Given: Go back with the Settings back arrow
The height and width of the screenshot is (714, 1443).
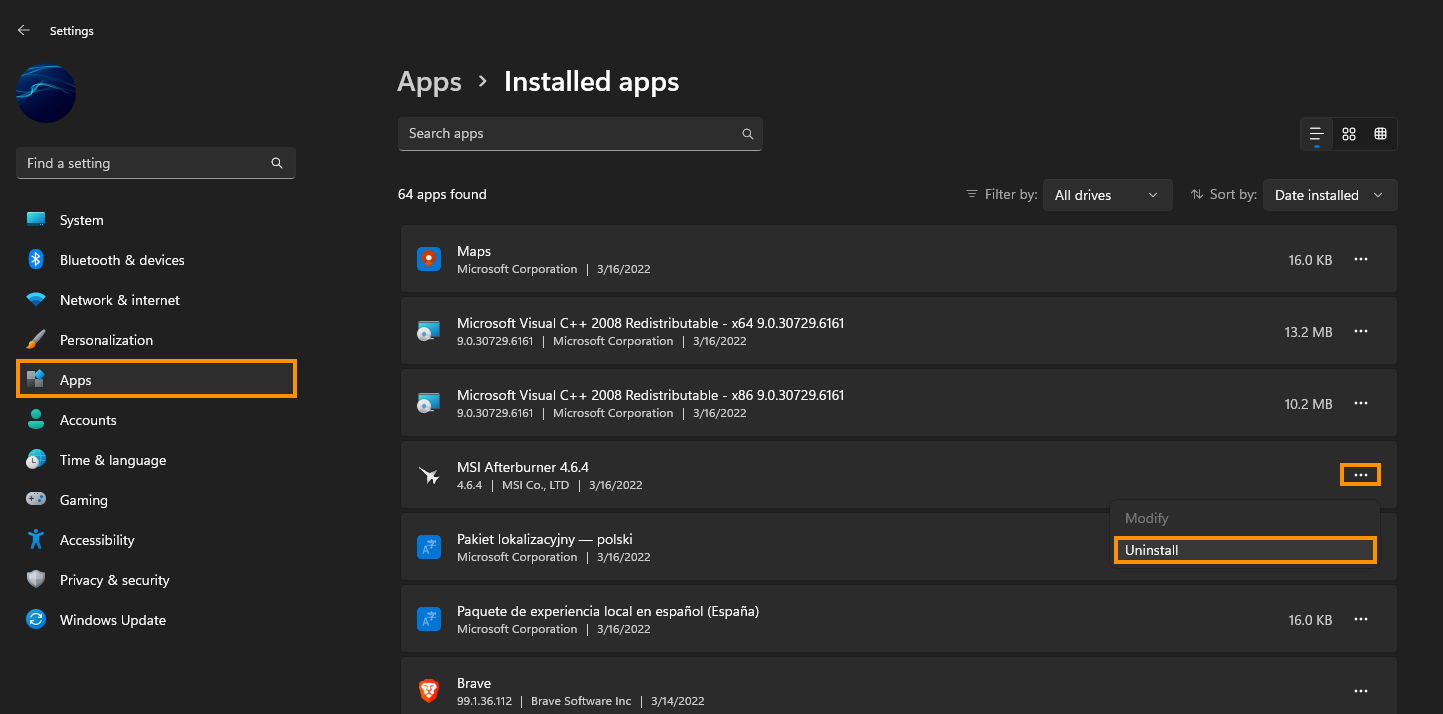Looking at the screenshot, I should [24, 31].
